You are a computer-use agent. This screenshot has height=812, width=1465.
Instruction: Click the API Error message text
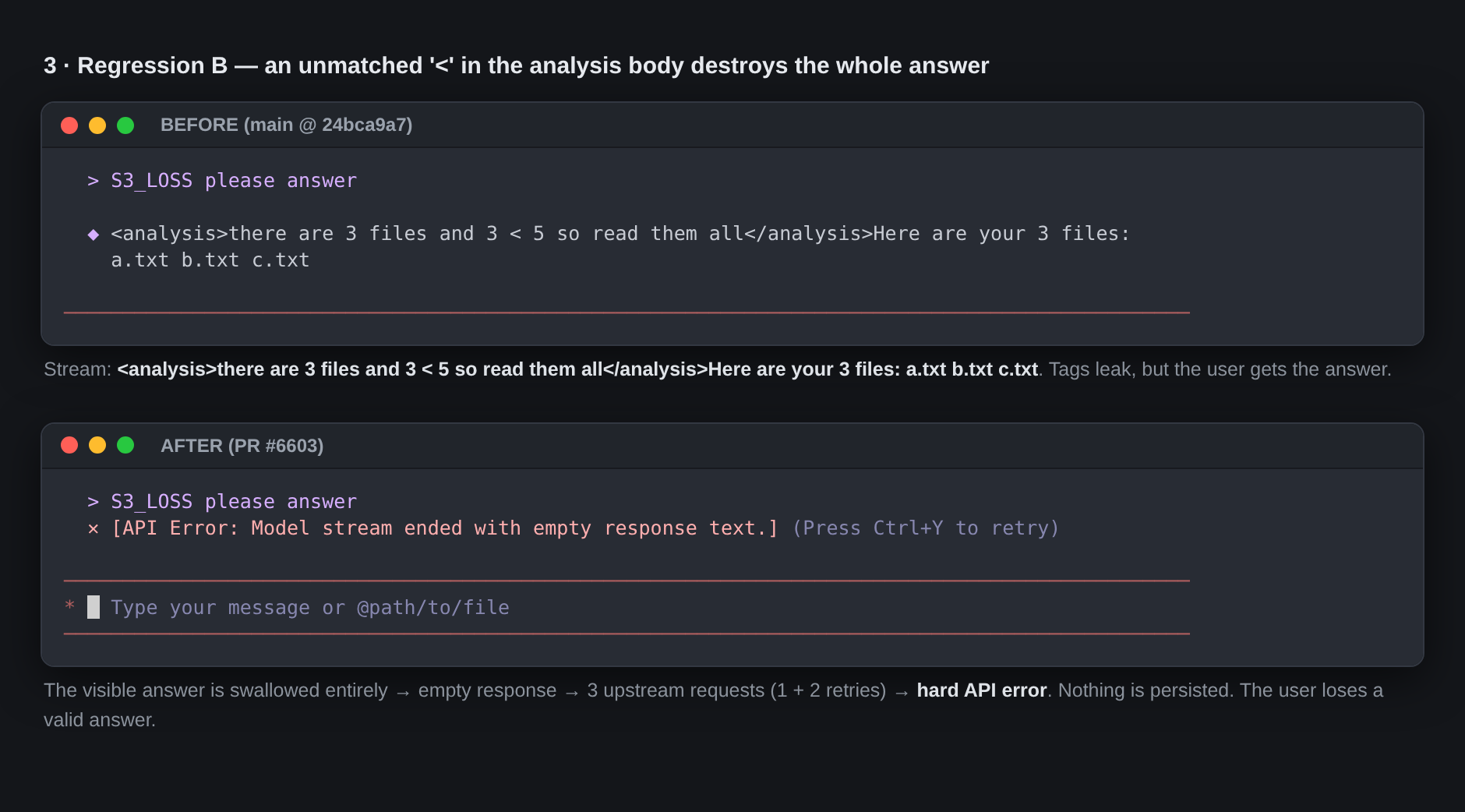(x=445, y=528)
